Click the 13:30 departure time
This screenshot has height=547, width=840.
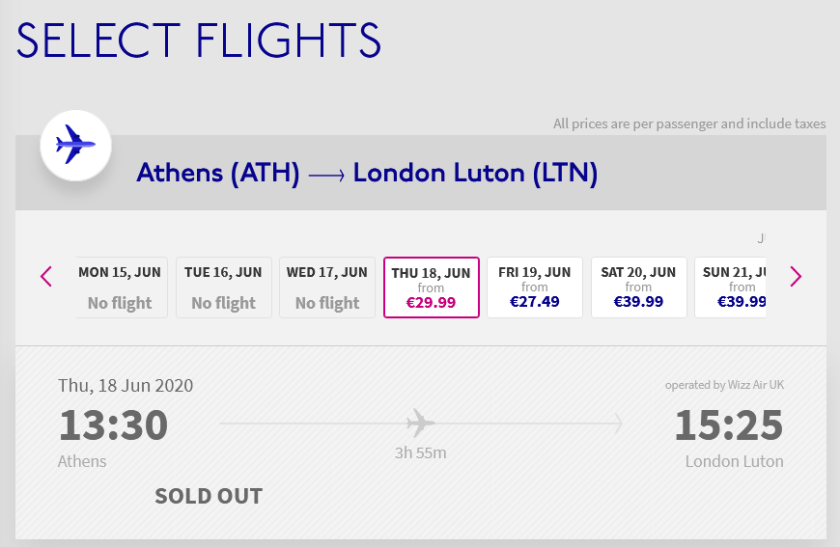point(113,426)
